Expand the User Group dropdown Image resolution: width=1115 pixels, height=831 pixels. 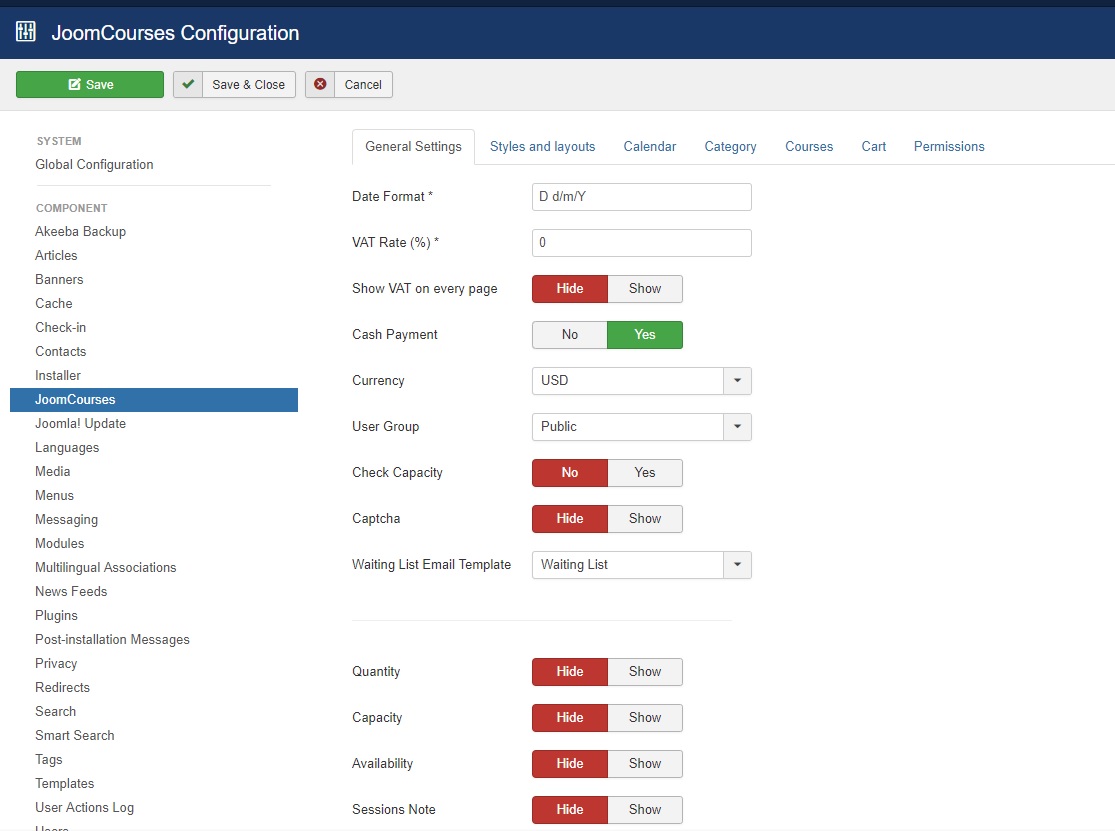point(737,426)
